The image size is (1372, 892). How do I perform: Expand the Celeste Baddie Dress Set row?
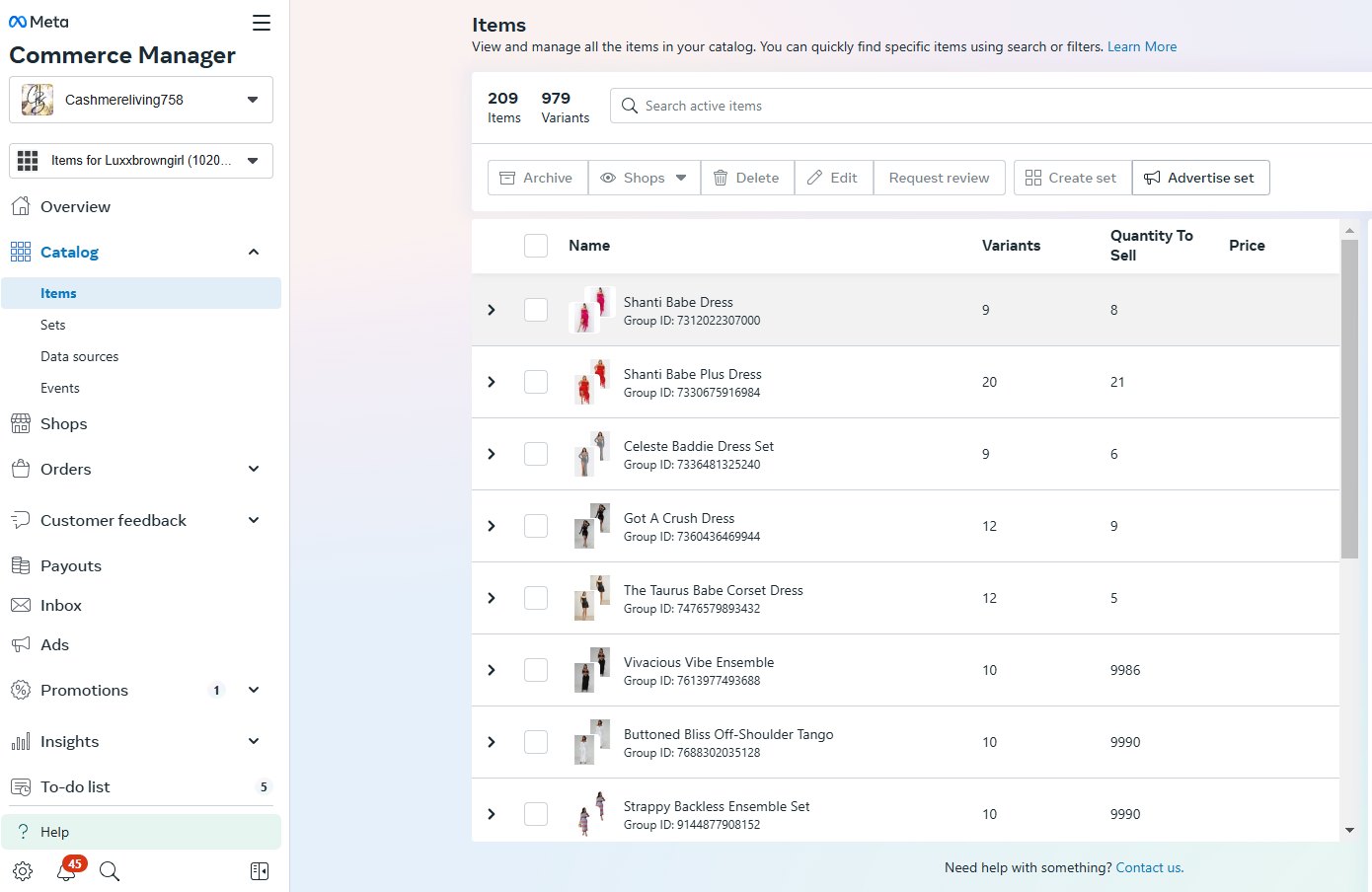click(492, 454)
